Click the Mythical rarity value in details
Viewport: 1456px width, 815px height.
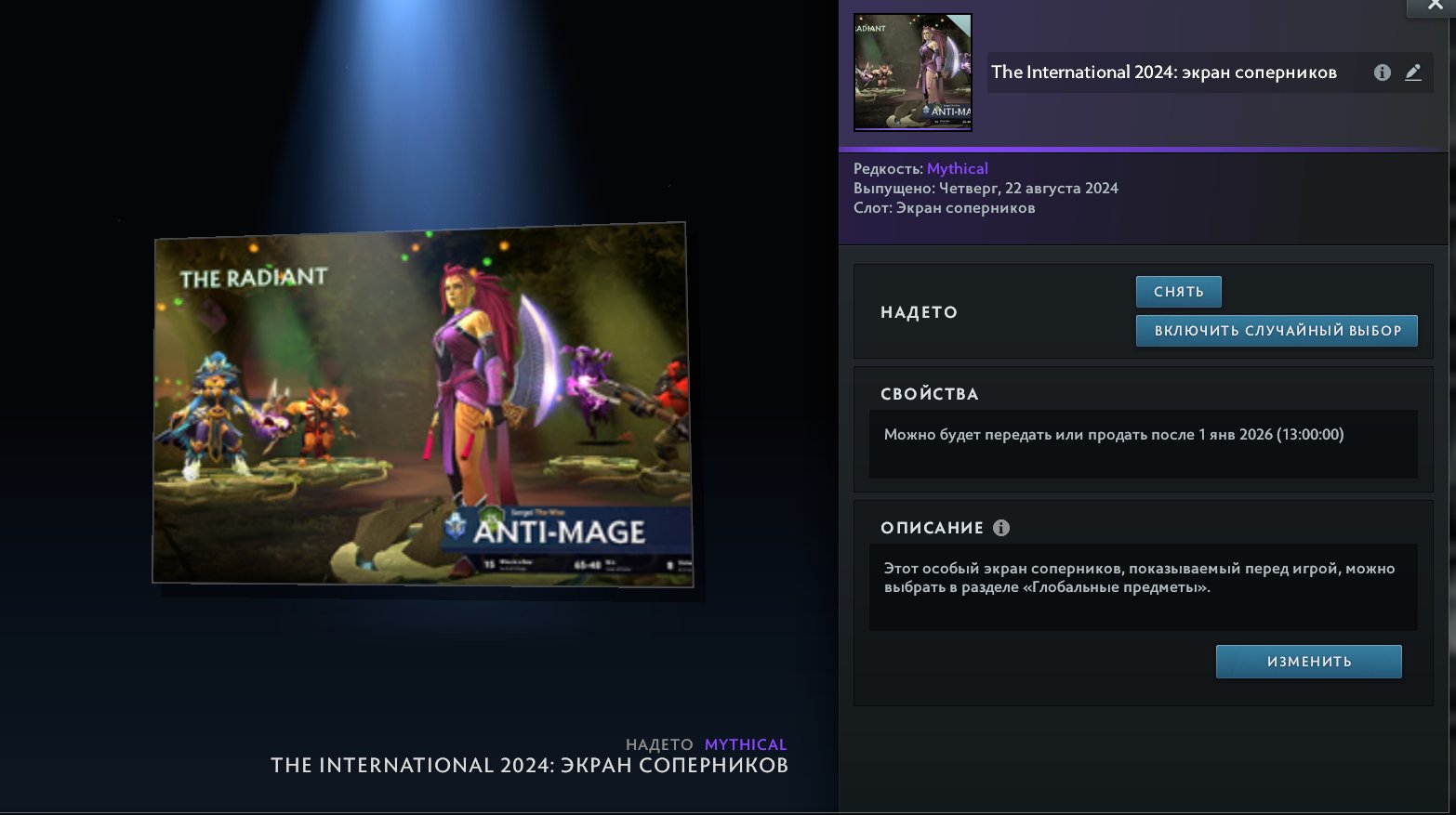(957, 168)
